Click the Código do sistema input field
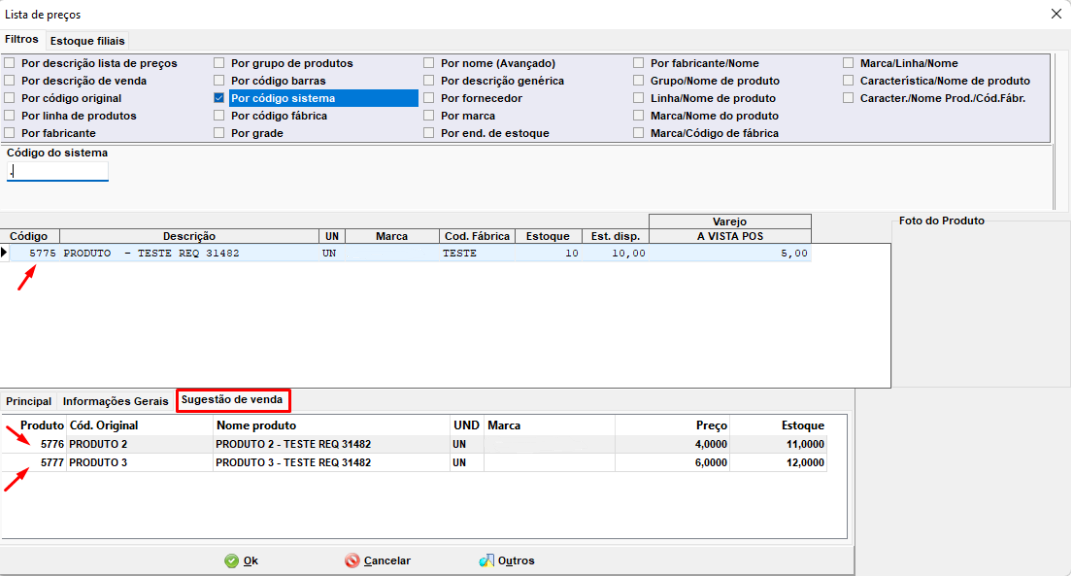This screenshot has width=1071, height=576. [57, 171]
